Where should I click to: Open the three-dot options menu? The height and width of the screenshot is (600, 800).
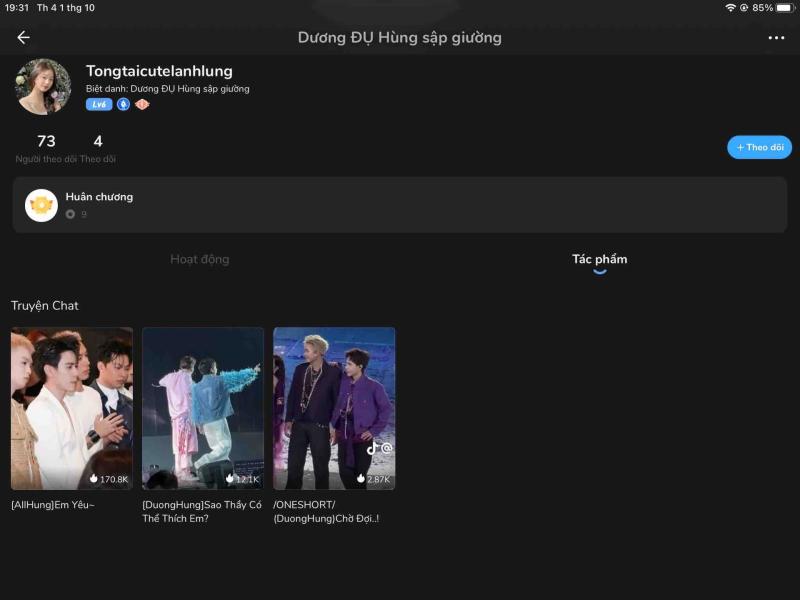778,37
